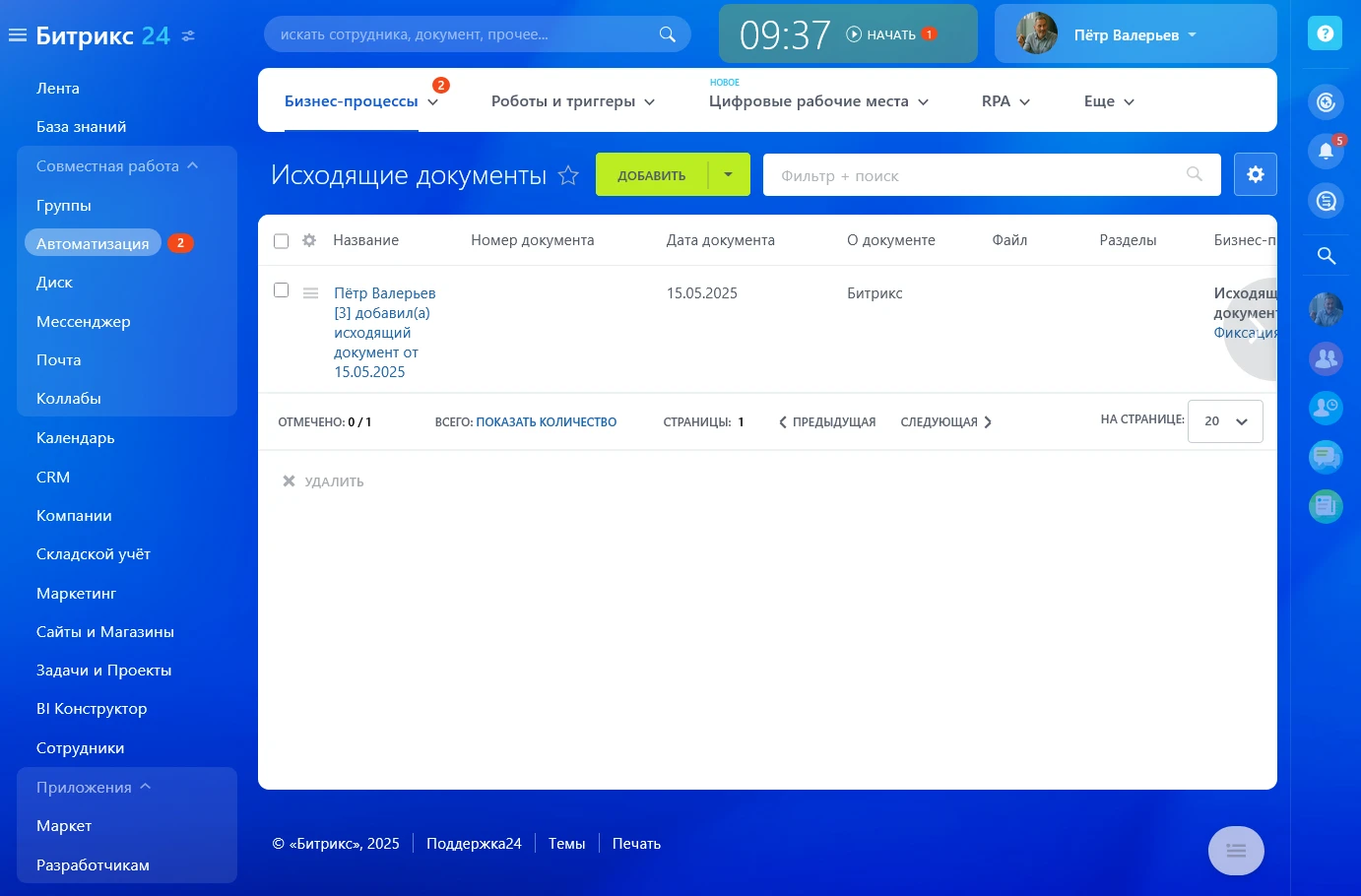Select all rows via the header checkbox

282,239
